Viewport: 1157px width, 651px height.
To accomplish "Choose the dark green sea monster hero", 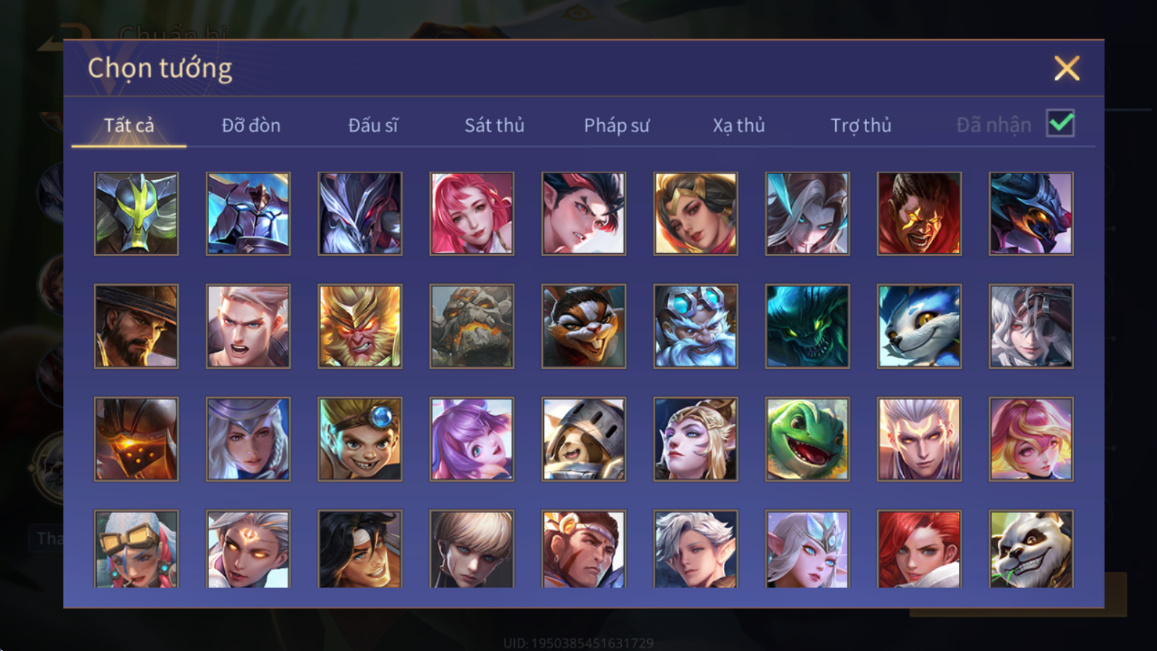I will 807,326.
